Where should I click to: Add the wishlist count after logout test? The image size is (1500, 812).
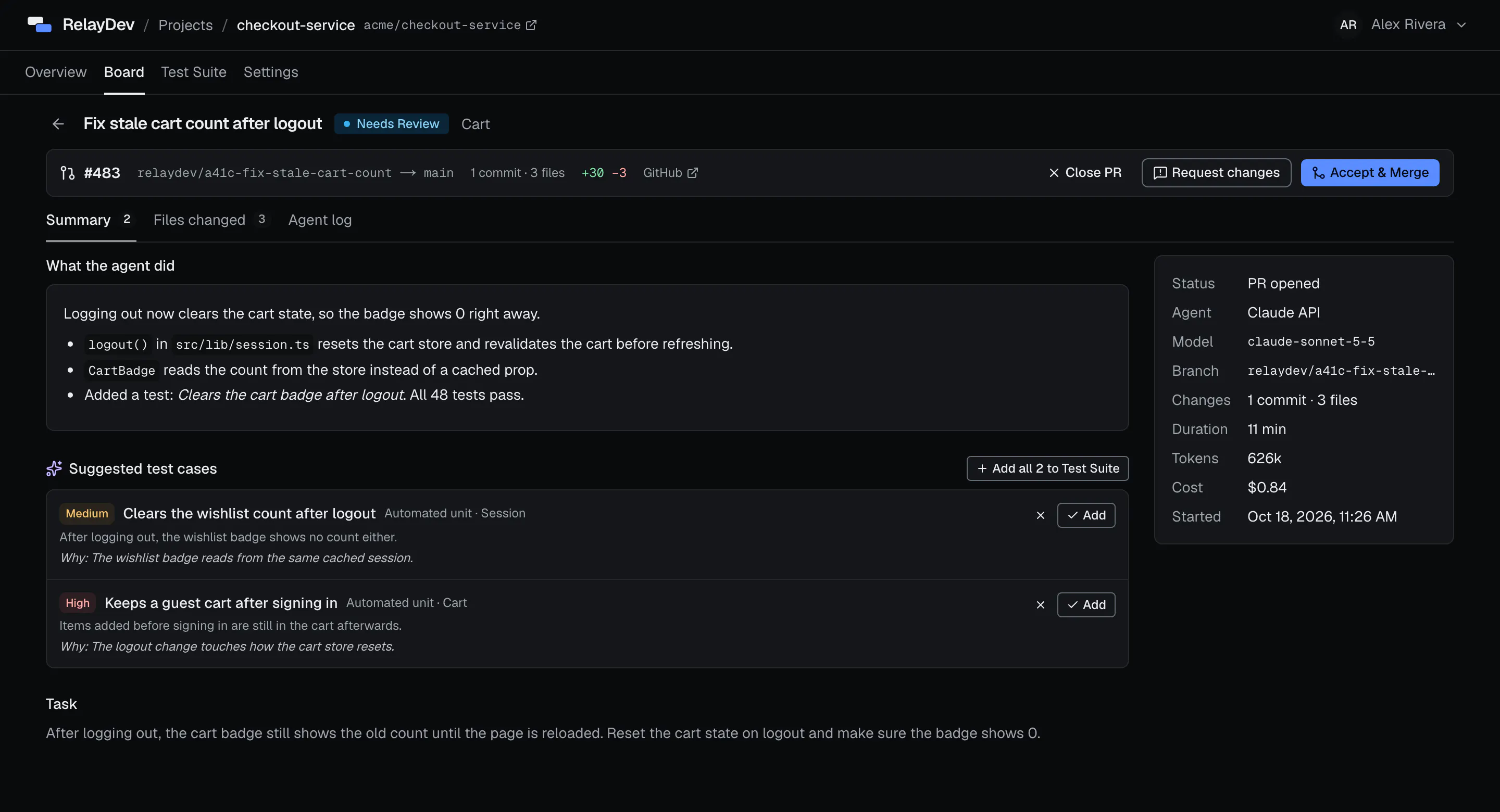[x=1086, y=515]
